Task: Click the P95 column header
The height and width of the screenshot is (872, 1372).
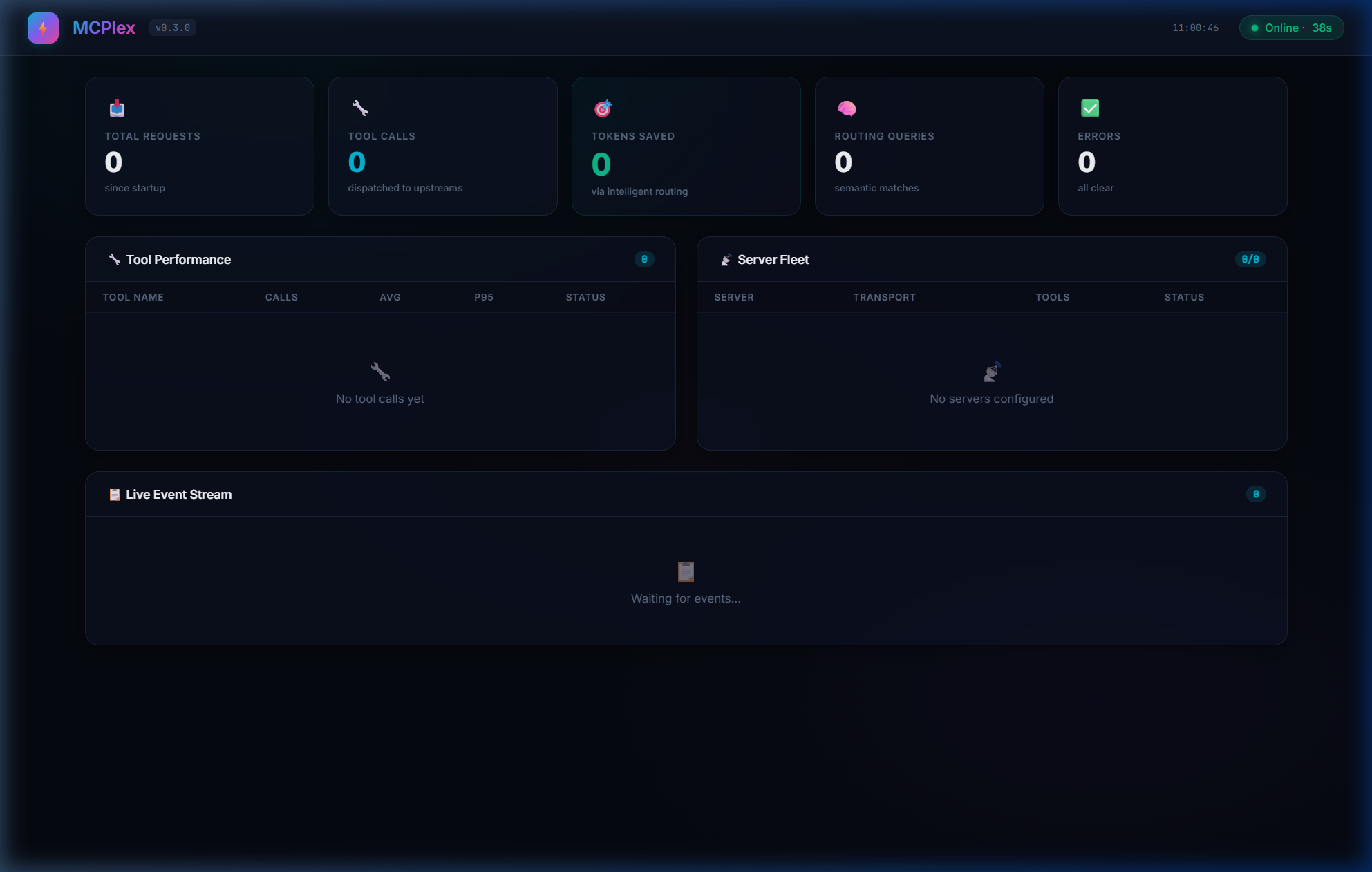Action: 484,297
